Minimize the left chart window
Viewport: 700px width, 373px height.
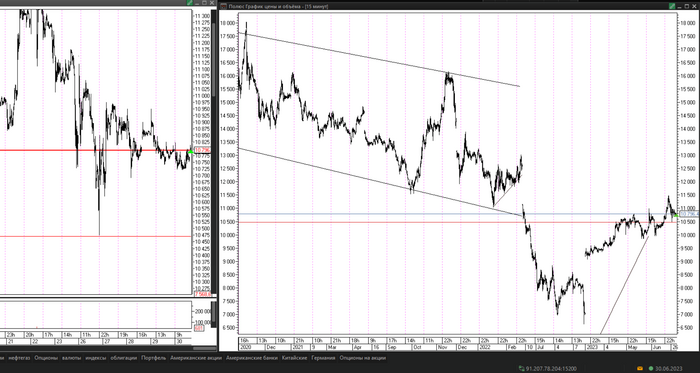(197, 3)
